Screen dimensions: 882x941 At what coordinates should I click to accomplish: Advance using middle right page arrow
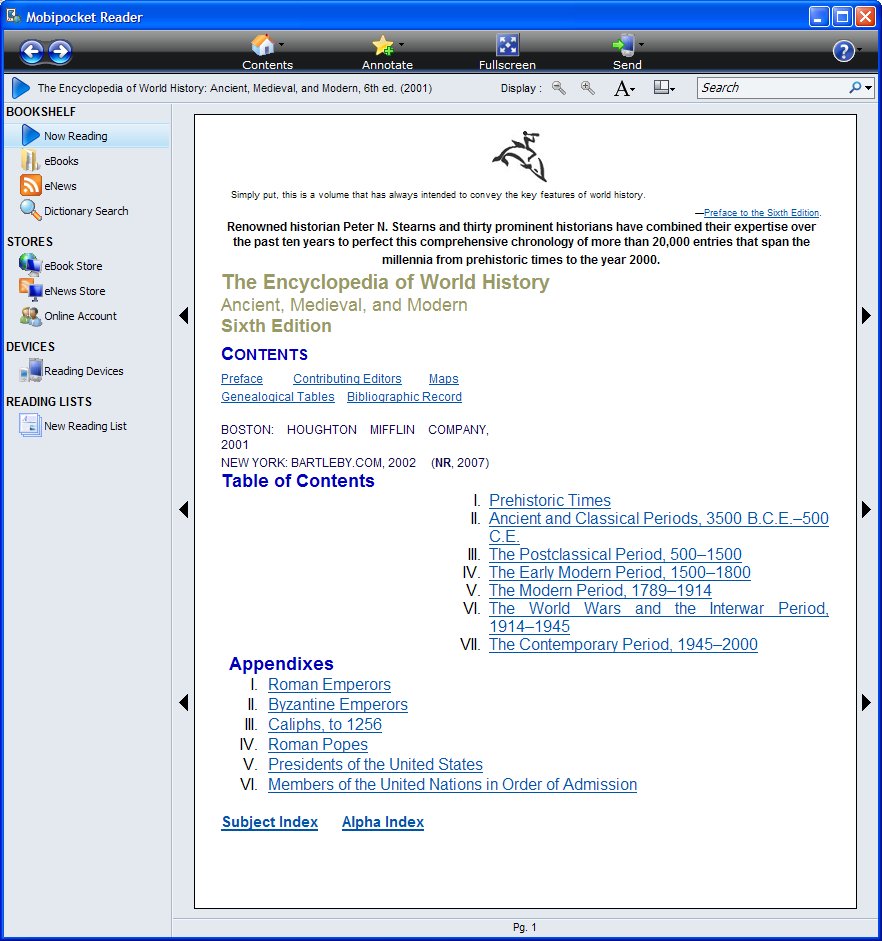pyautogui.click(x=866, y=510)
